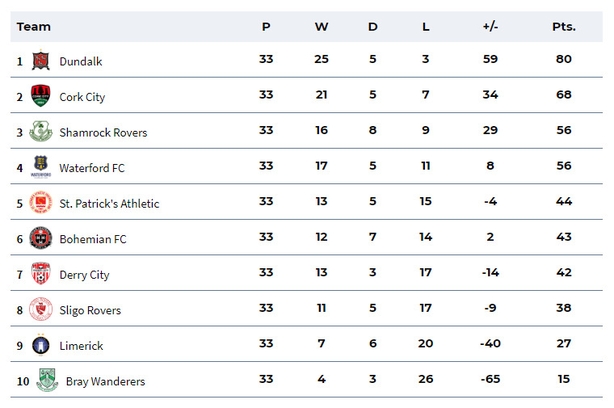Click the Limerick team name
Viewport: 614px width, 408px height.
(x=81, y=346)
